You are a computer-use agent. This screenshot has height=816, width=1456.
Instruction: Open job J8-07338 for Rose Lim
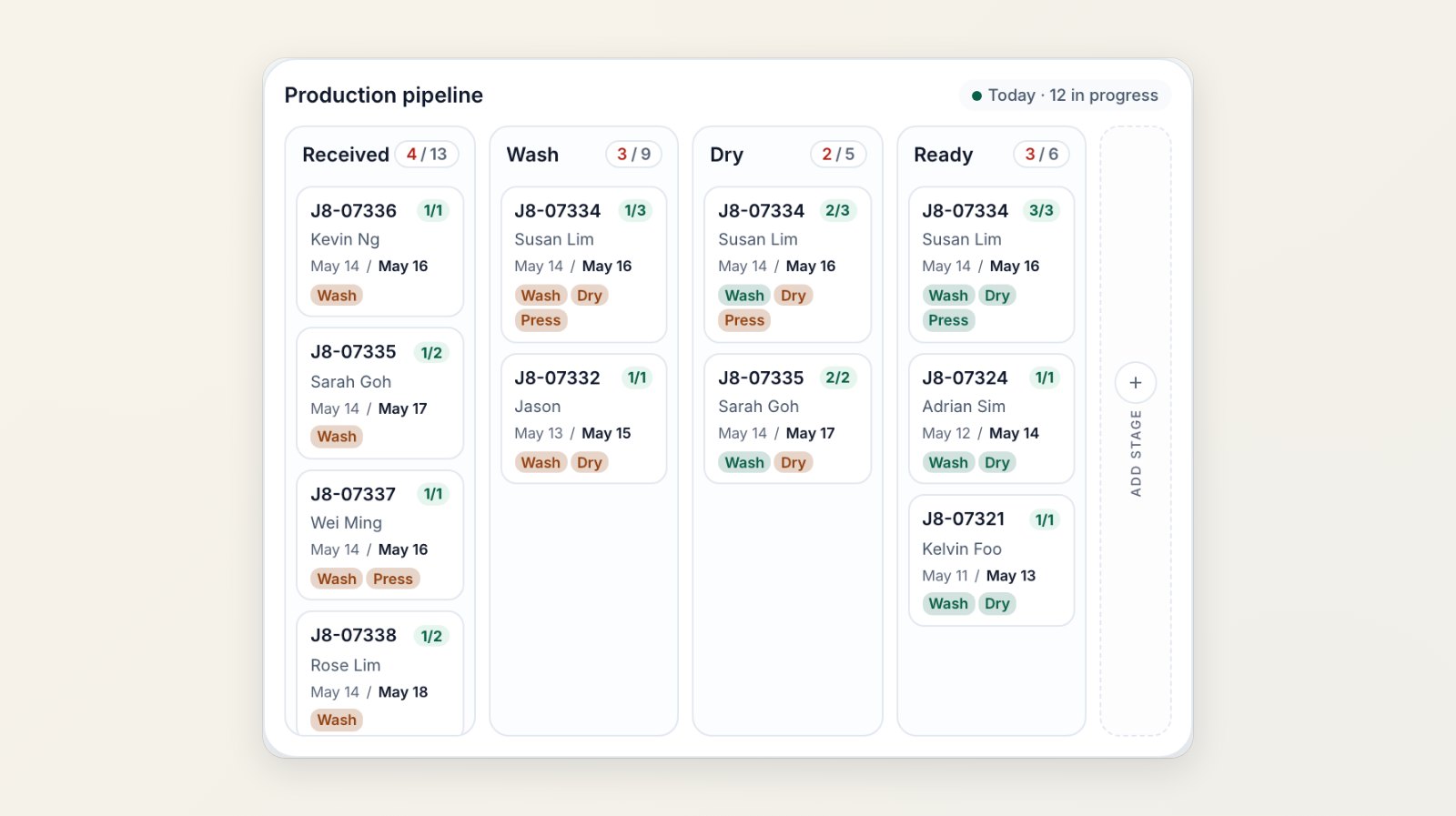(380, 673)
